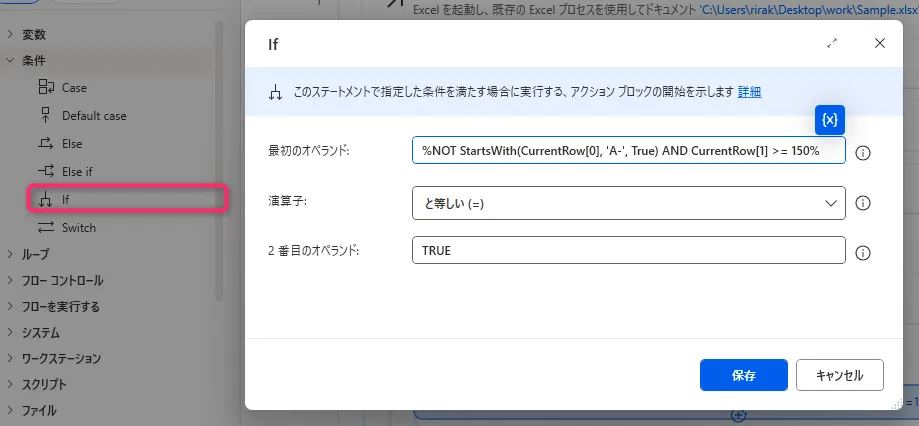Show info icon for operator dropdown
The image size is (919, 426).
[864, 203]
